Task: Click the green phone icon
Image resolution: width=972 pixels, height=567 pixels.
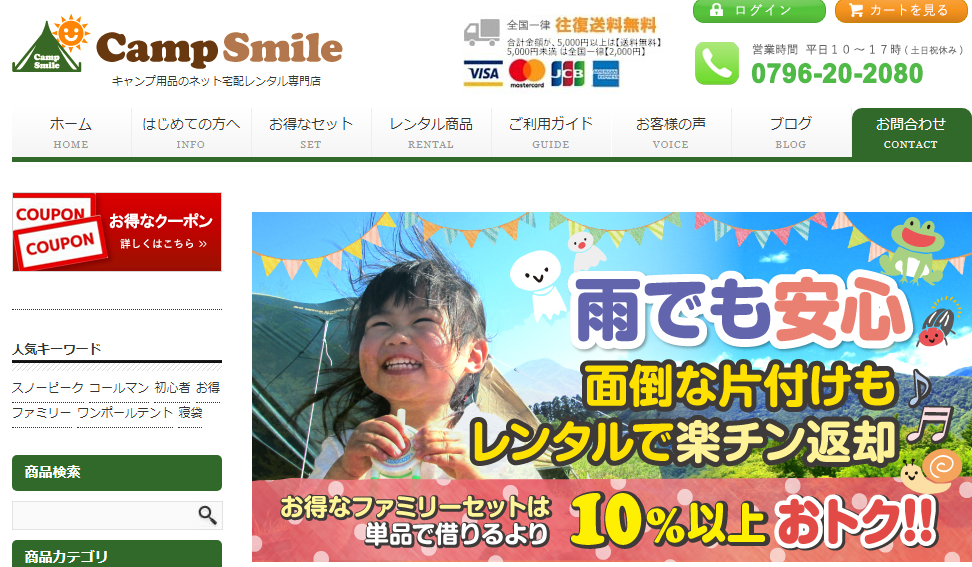Action: [x=717, y=63]
